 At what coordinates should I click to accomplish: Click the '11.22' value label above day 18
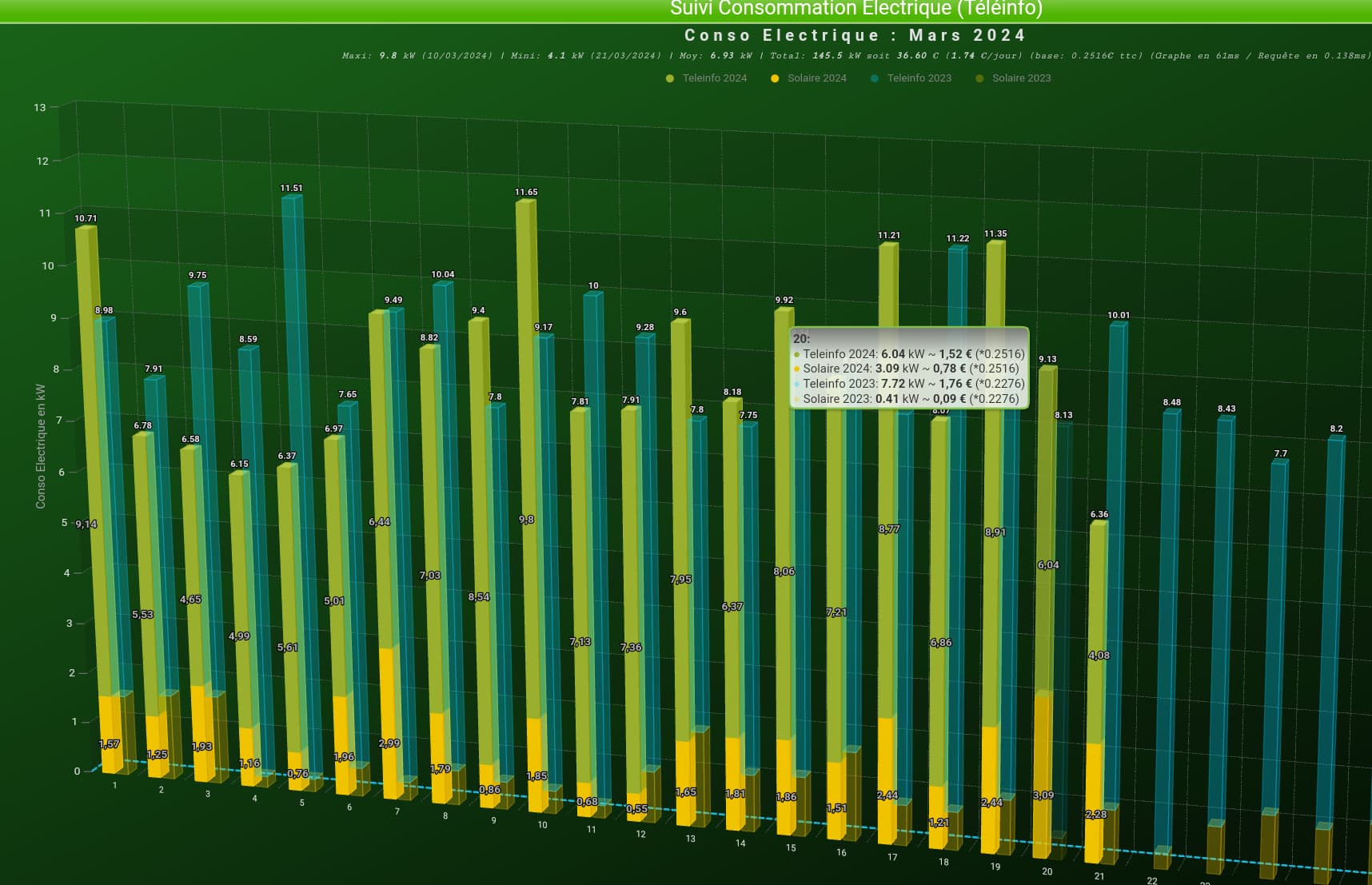pos(958,239)
